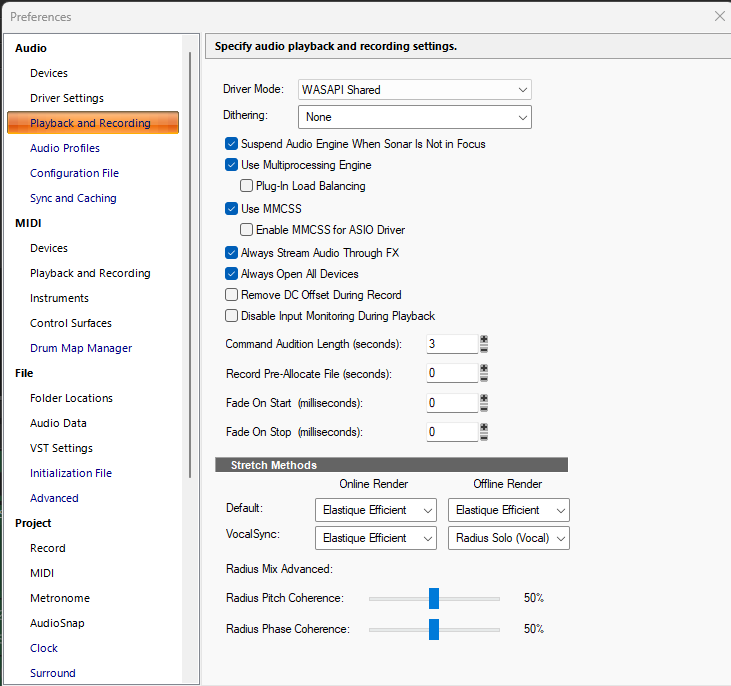Decrease the Fade On Stop value
The height and width of the screenshot is (686, 731).
(484, 437)
